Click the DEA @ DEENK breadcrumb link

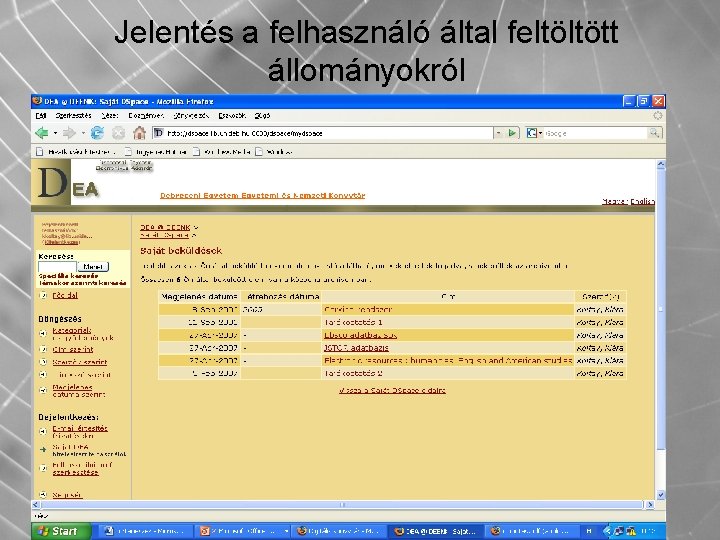point(165,227)
